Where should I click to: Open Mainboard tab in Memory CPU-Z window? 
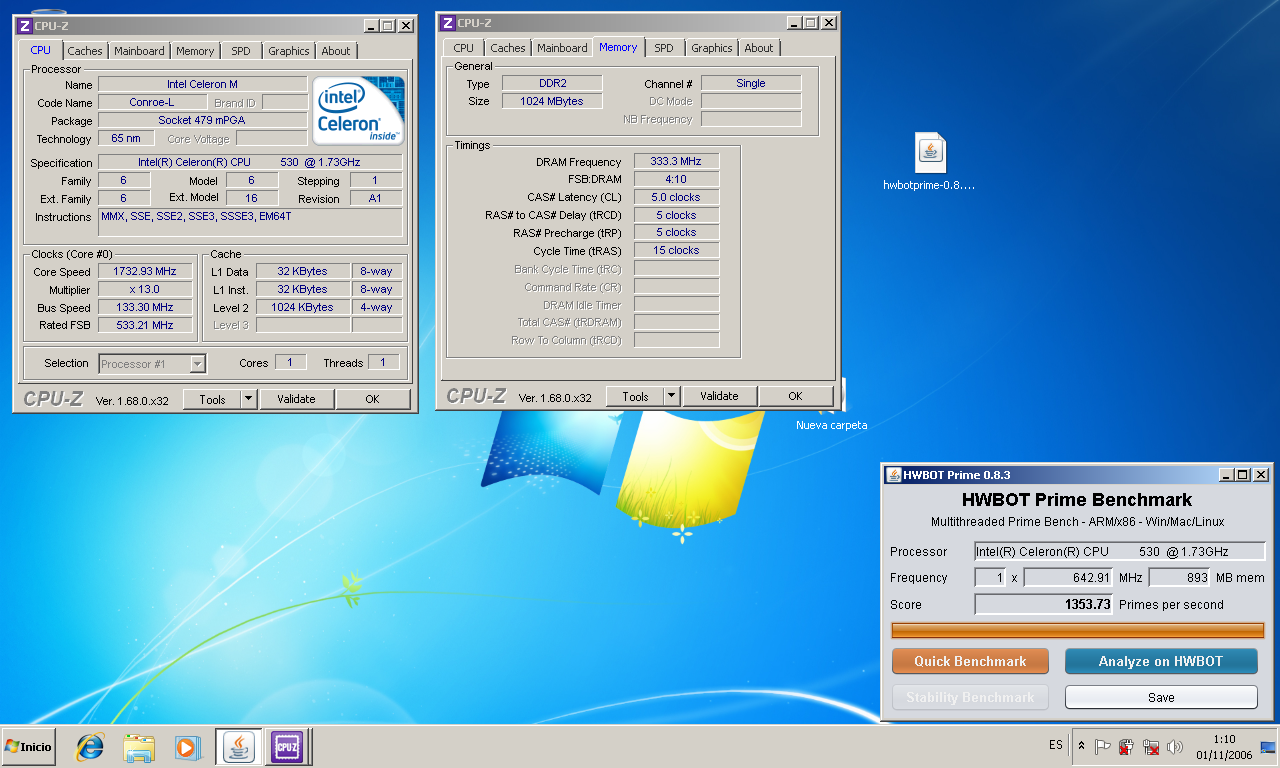tap(562, 48)
